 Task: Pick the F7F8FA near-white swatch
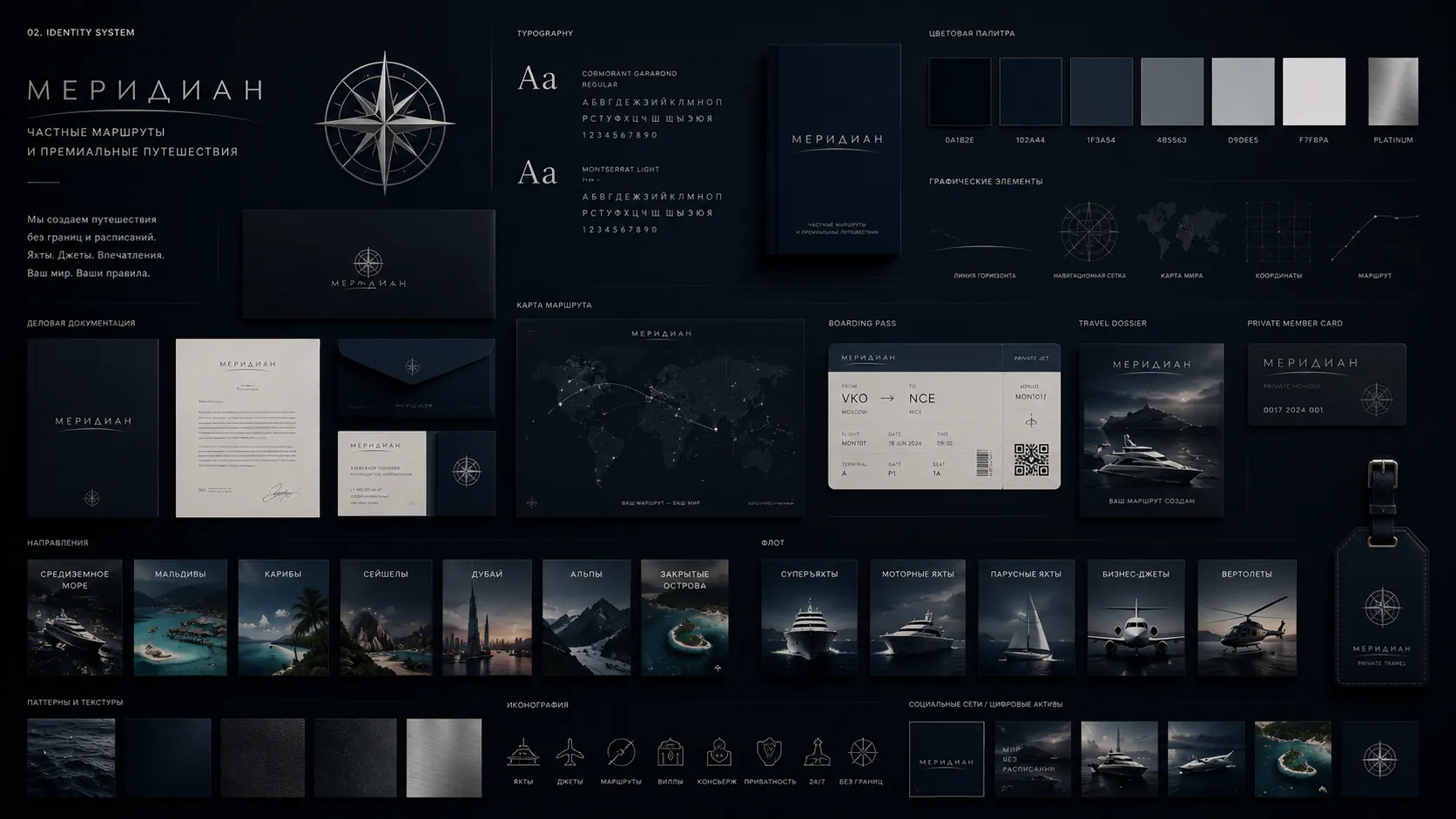coord(1314,91)
